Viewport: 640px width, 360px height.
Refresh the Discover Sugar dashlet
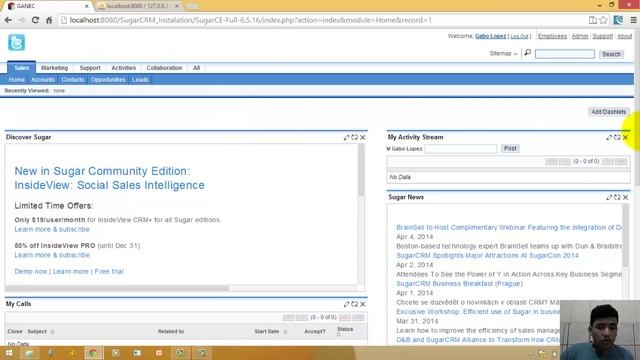(354, 138)
